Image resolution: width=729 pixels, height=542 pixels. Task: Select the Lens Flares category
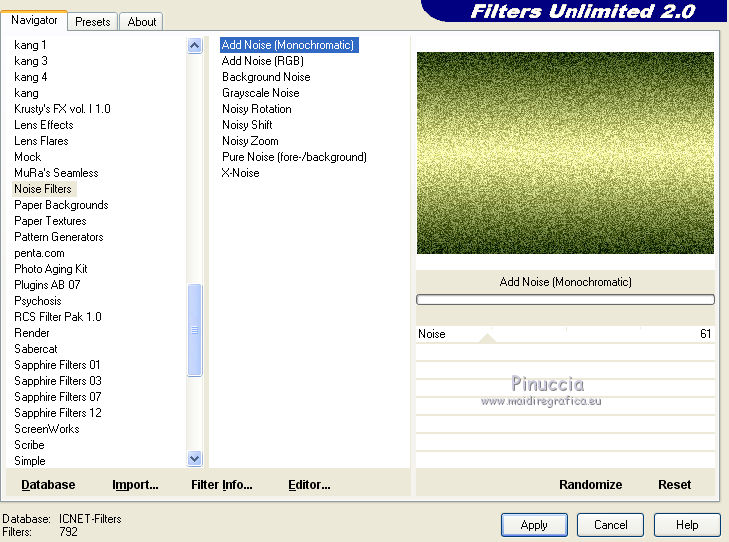coord(41,141)
